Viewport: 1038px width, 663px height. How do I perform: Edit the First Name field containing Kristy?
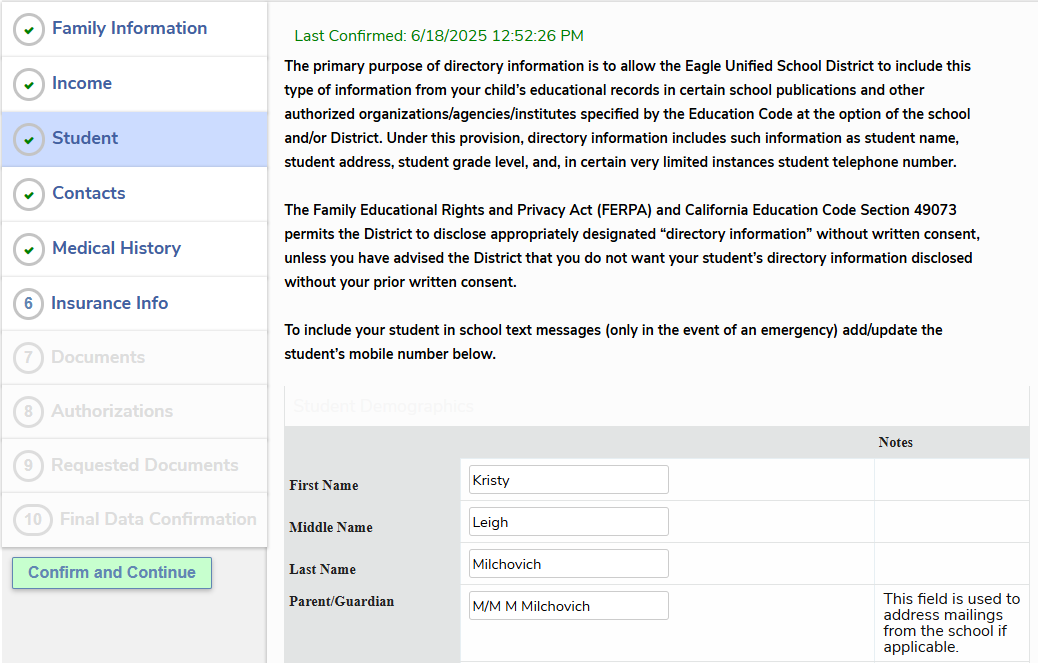tap(569, 480)
